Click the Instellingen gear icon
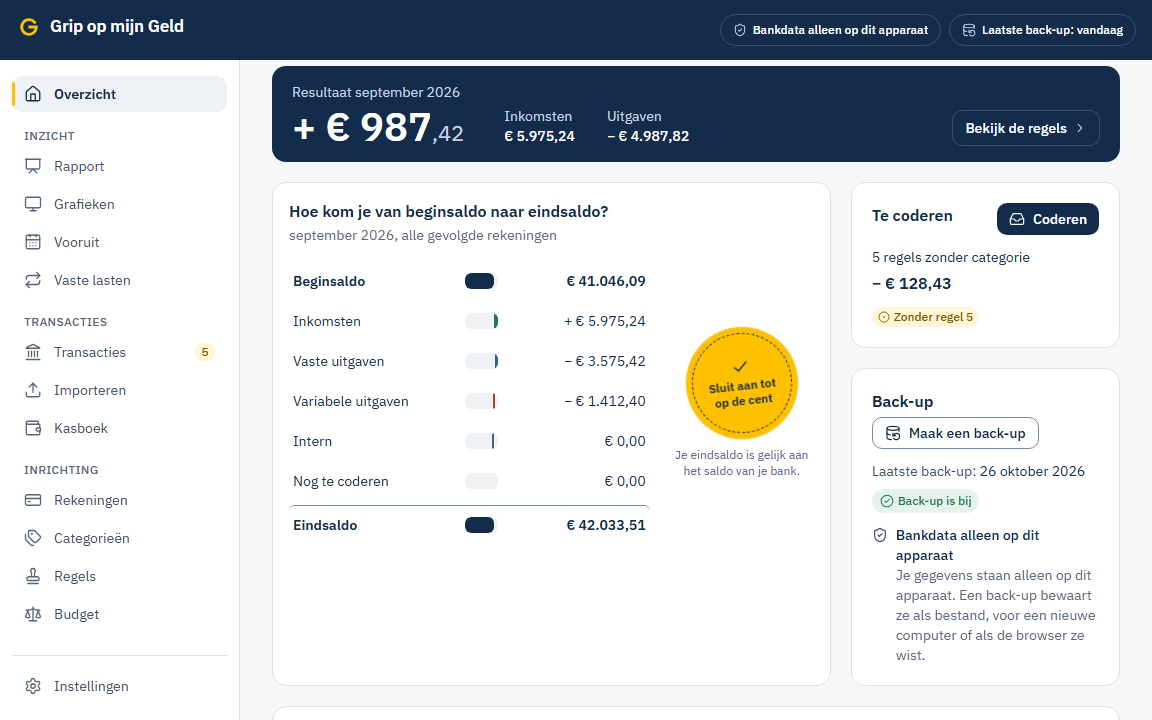1152x720 pixels. pyautogui.click(x=33, y=686)
